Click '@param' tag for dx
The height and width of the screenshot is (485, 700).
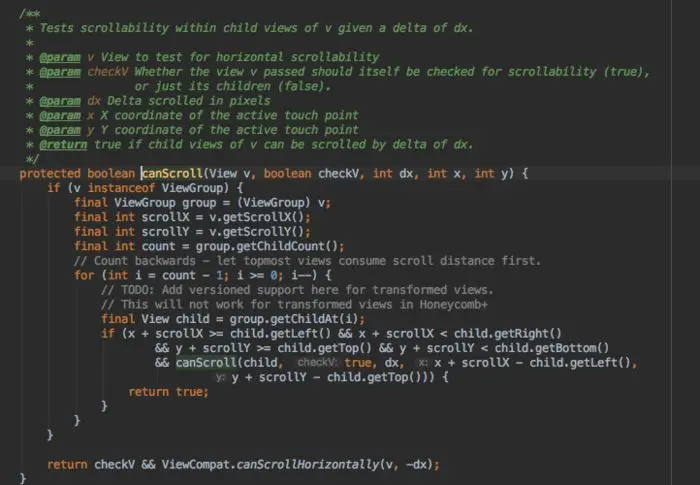[60, 101]
